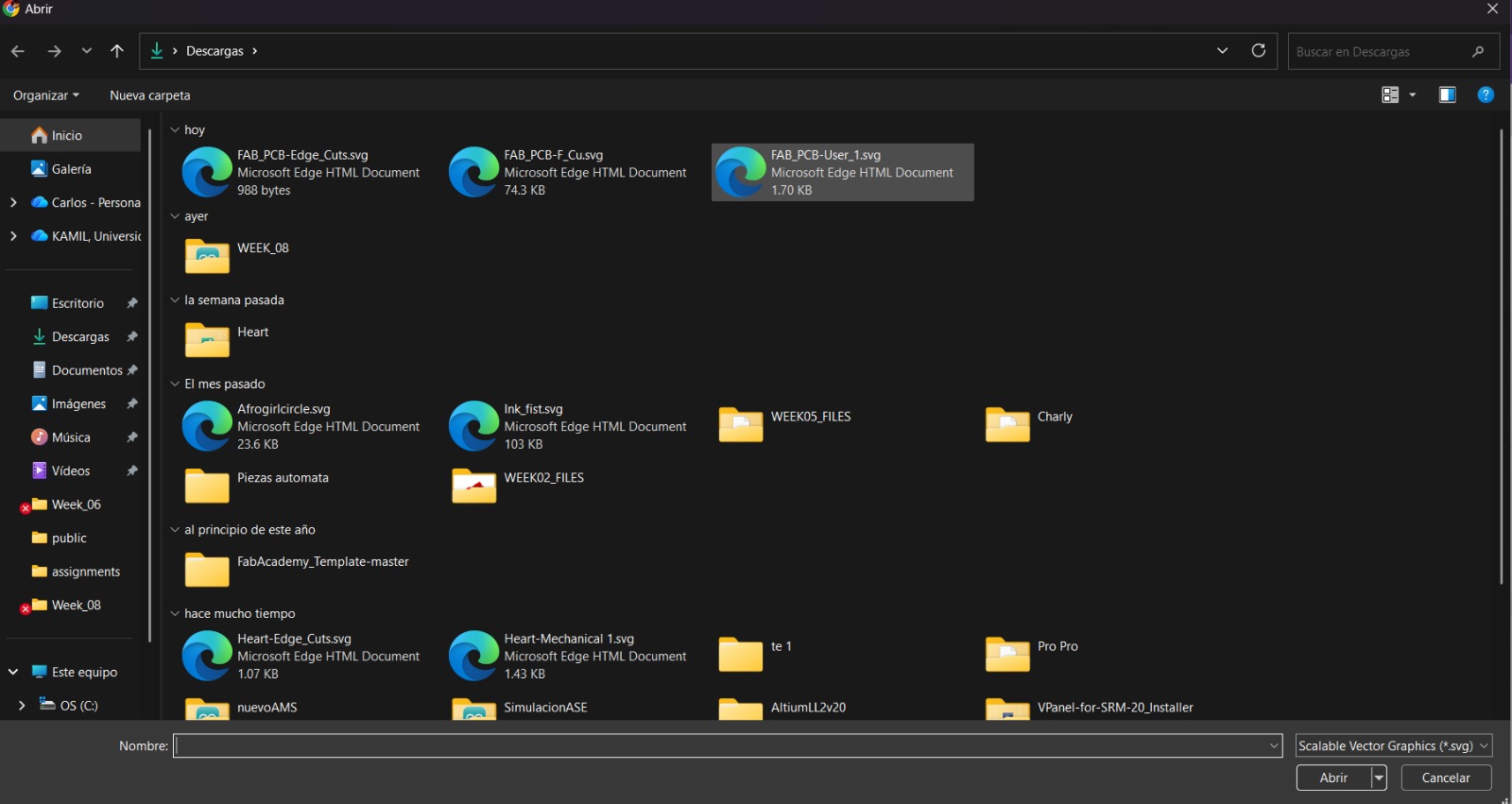The image size is (1512, 804).
Task: Select the Piezas automata folder icon
Action: (207, 486)
